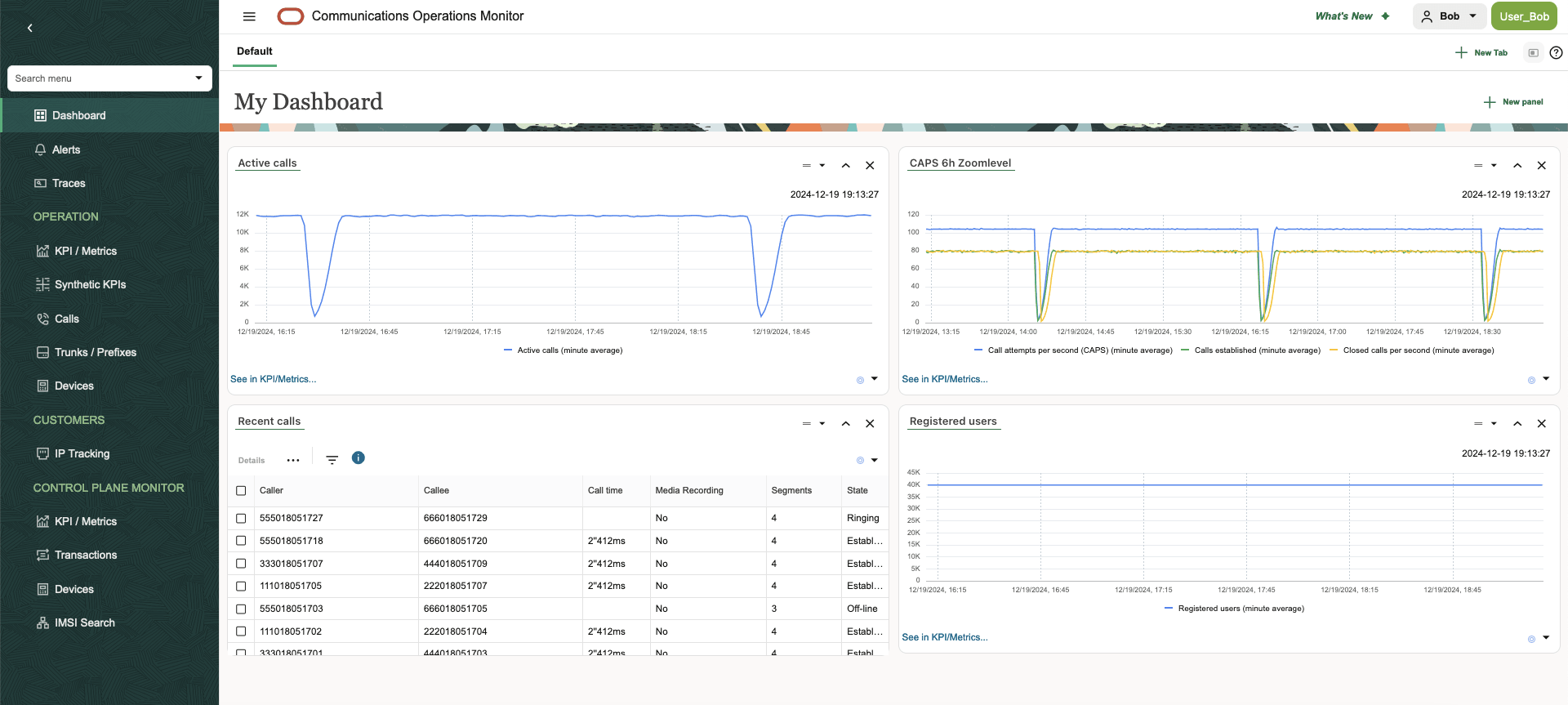Close the Recent calls panel
Screen dimensions: 1568x705
click(870, 423)
